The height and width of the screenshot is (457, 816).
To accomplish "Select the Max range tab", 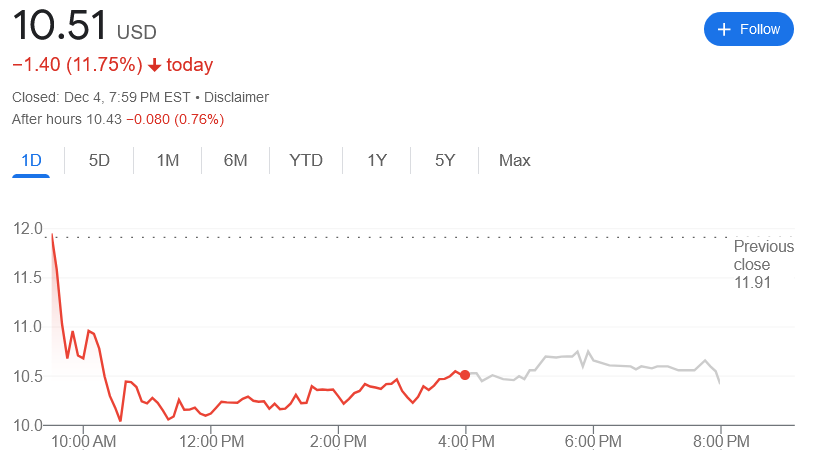I will click(515, 160).
